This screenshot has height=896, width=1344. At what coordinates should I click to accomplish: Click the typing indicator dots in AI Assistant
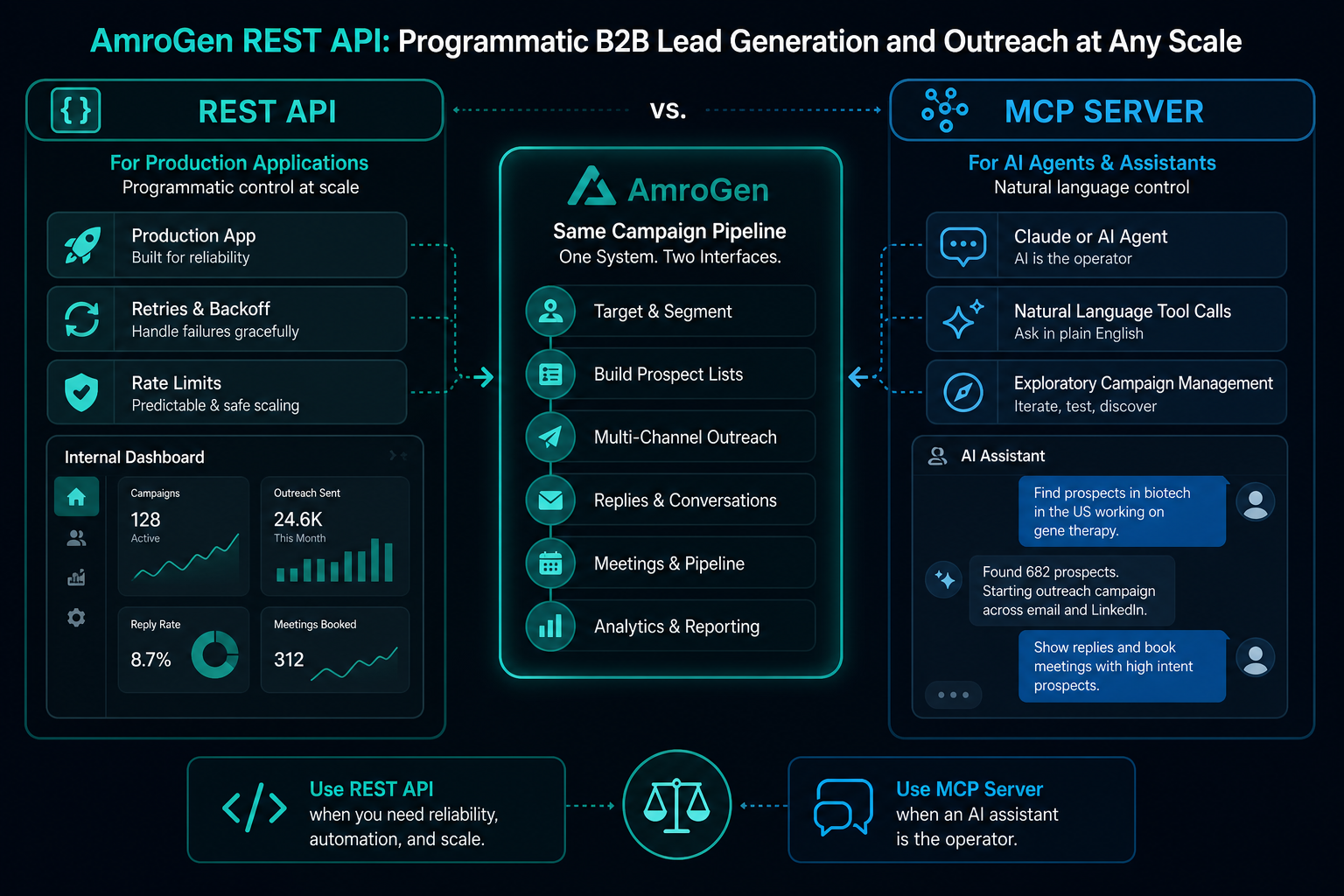coord(954,695)
